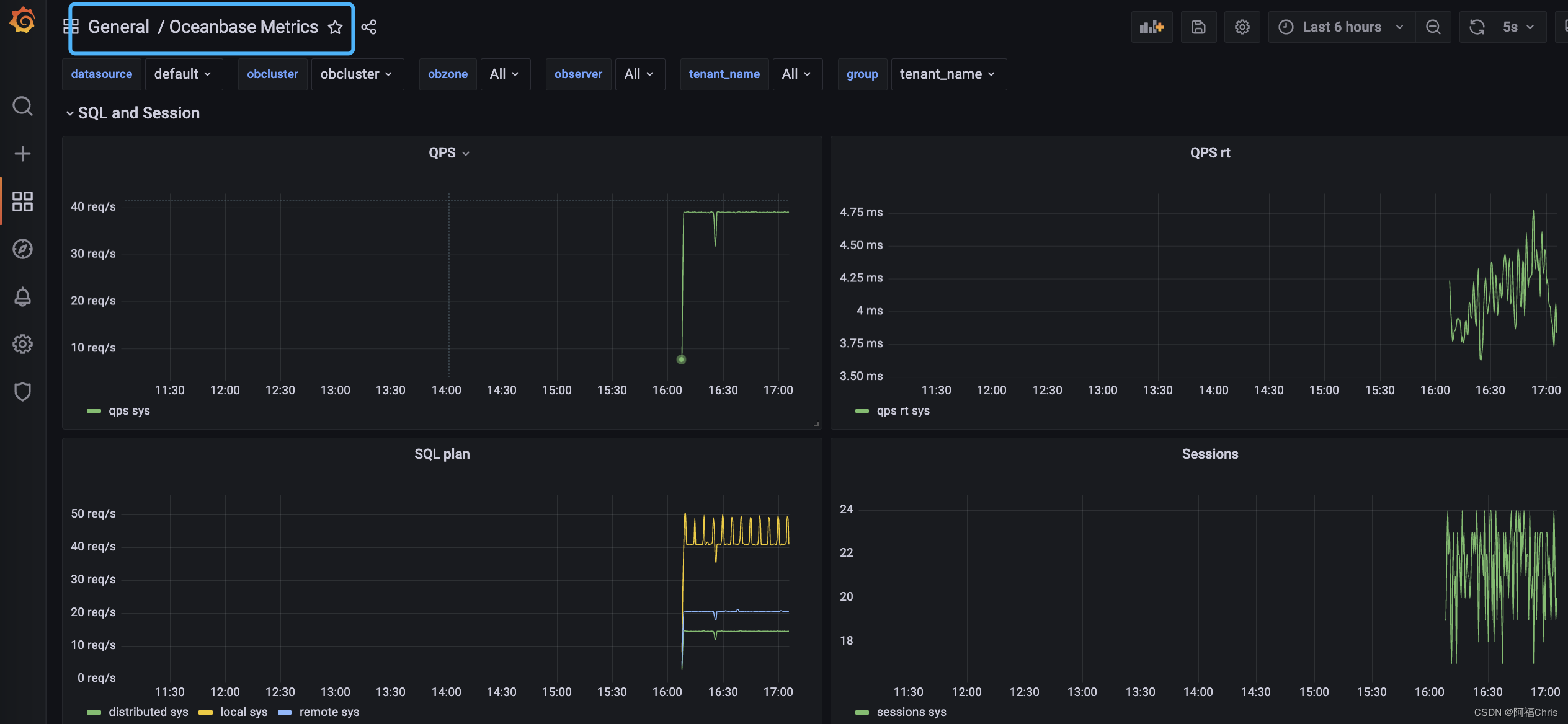Click the blue remote sys color swatch

click(x=285, y=713)
